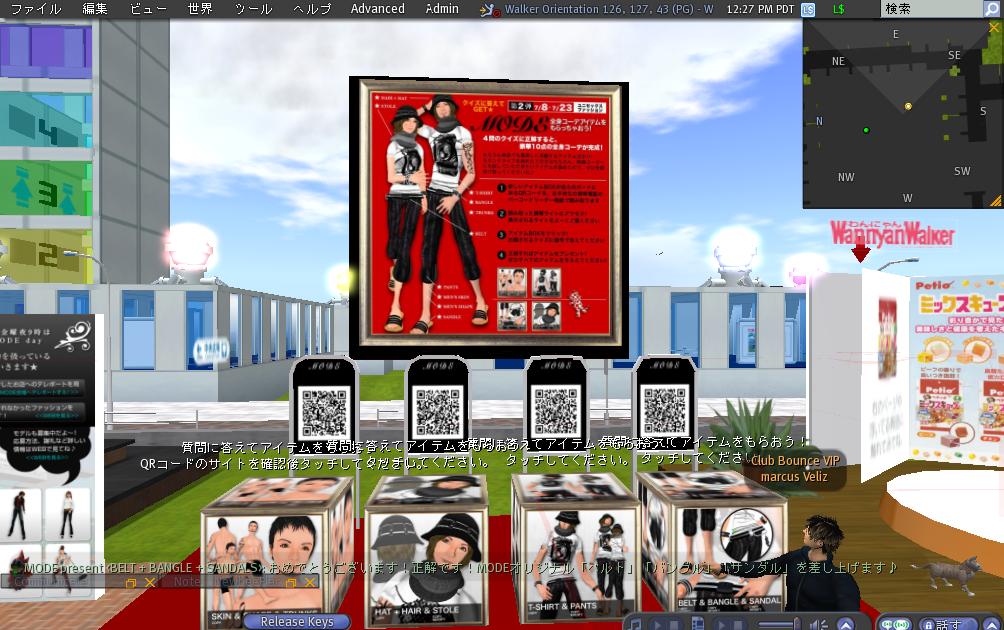
Task: Stop the parcel media
Action: (x=738, y=624)
